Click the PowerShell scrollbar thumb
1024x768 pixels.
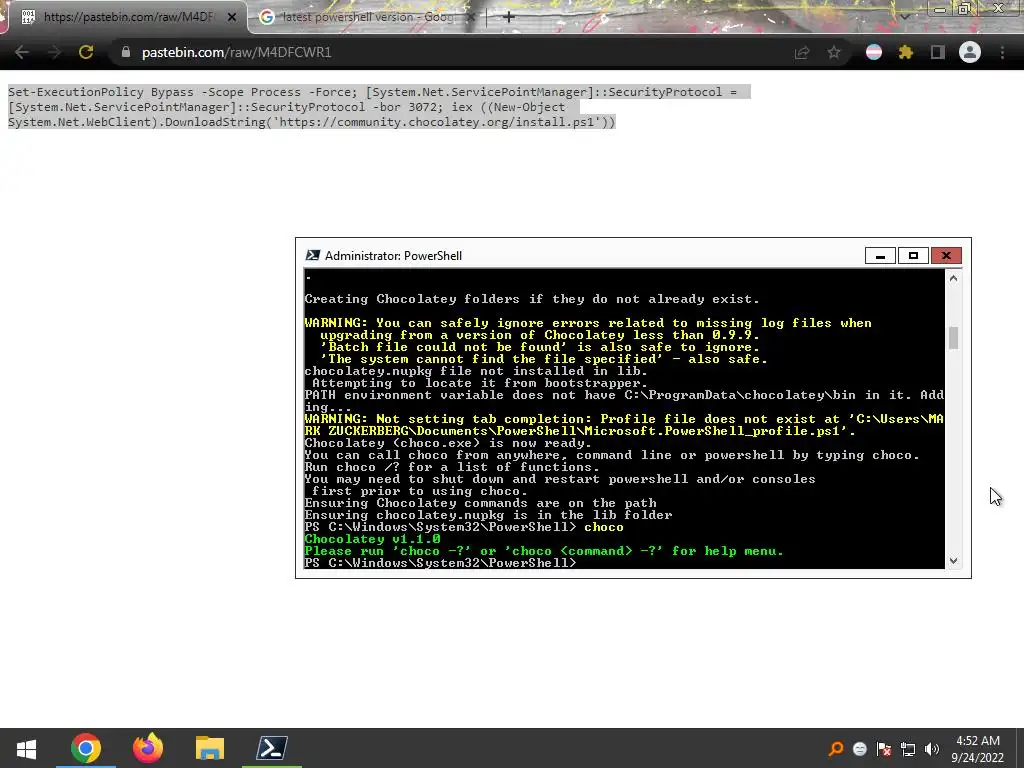click(x=953, y=338)
